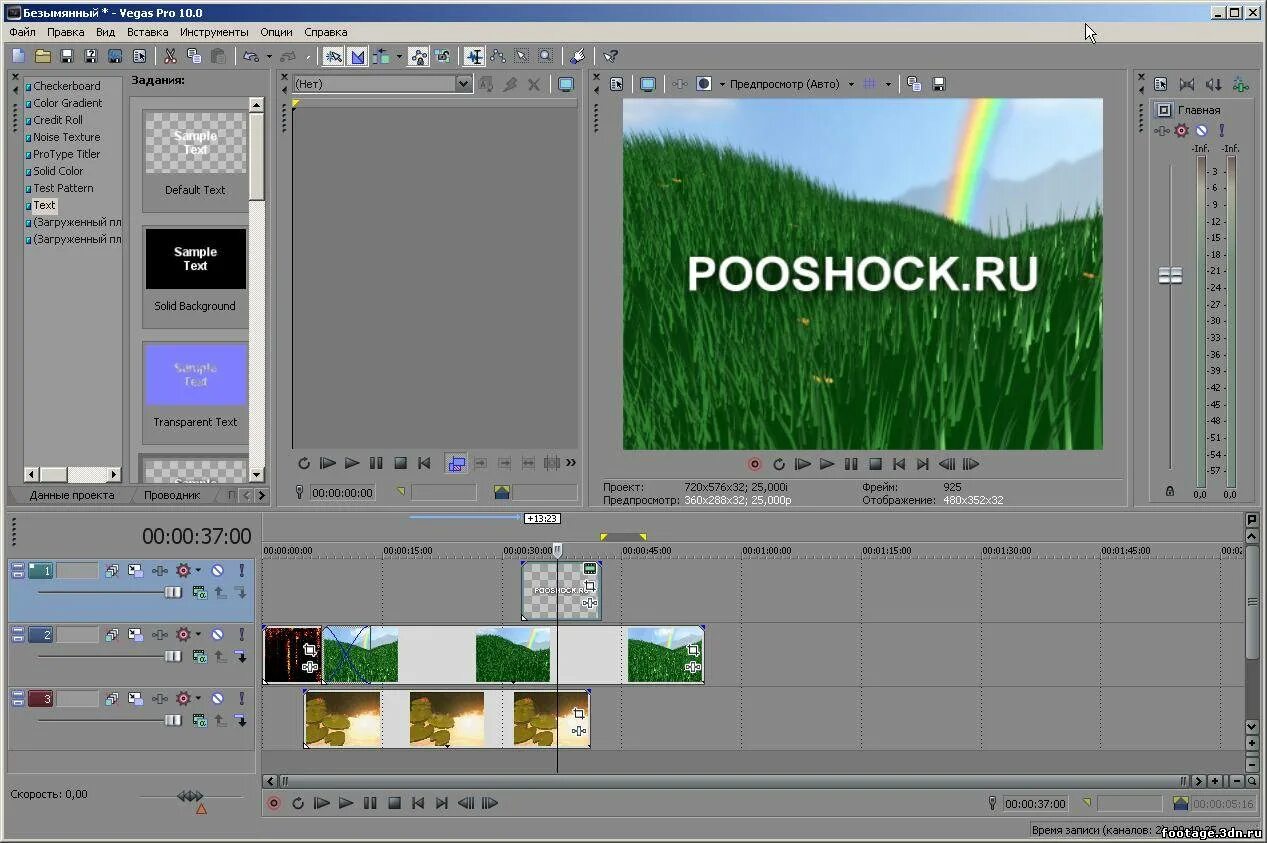The image size is (1267, 843).
Task: Open Track FX for track 2
Action: point(159,635)
